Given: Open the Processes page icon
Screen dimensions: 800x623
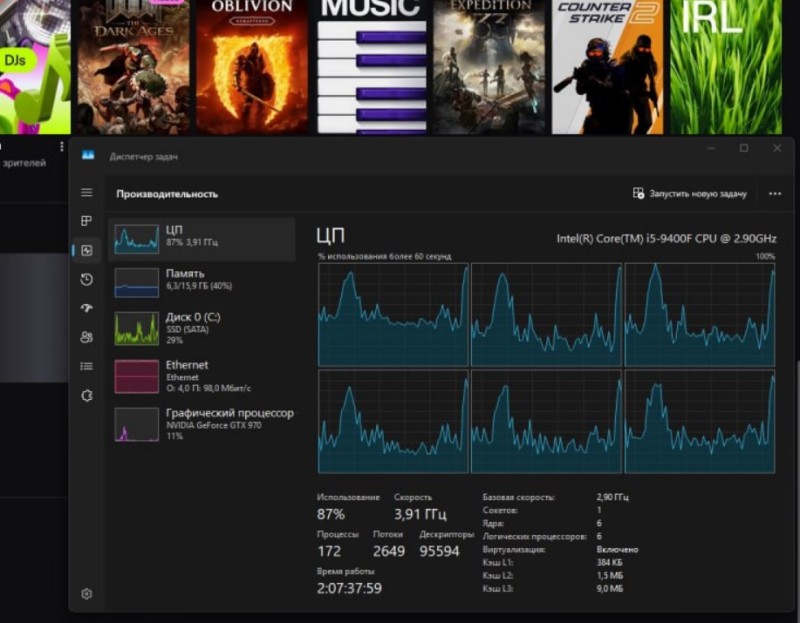Looking at the screenshot, I should pyautogui.click(x=87, y=221).
